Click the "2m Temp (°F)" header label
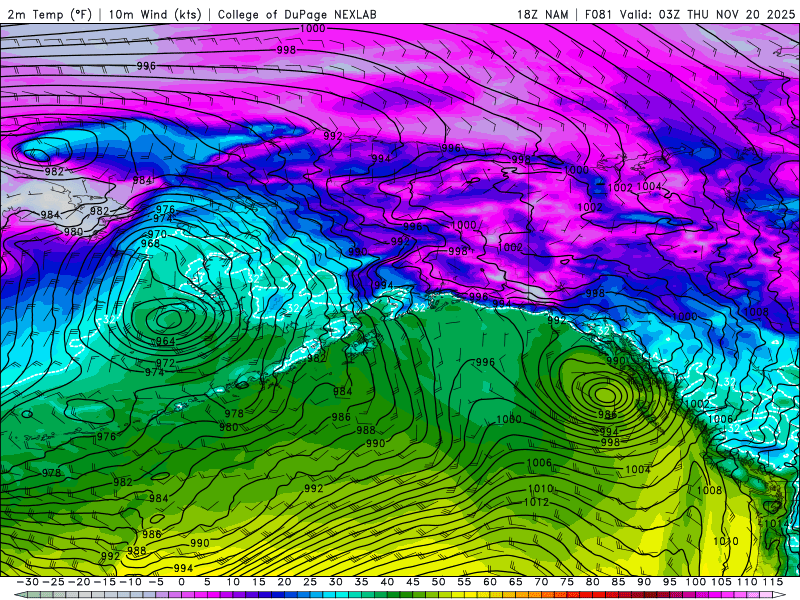Image resolution: width=800 pixels, height=600 pixels. click(x=49, y=14)
